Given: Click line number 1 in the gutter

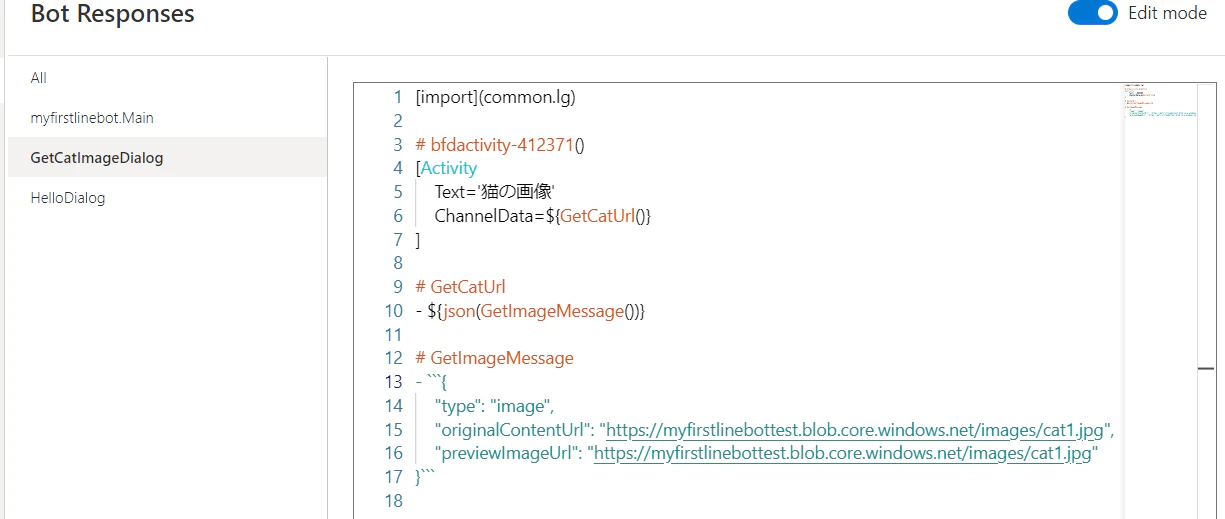Looking at the screenshot, I should pos(397,97).
